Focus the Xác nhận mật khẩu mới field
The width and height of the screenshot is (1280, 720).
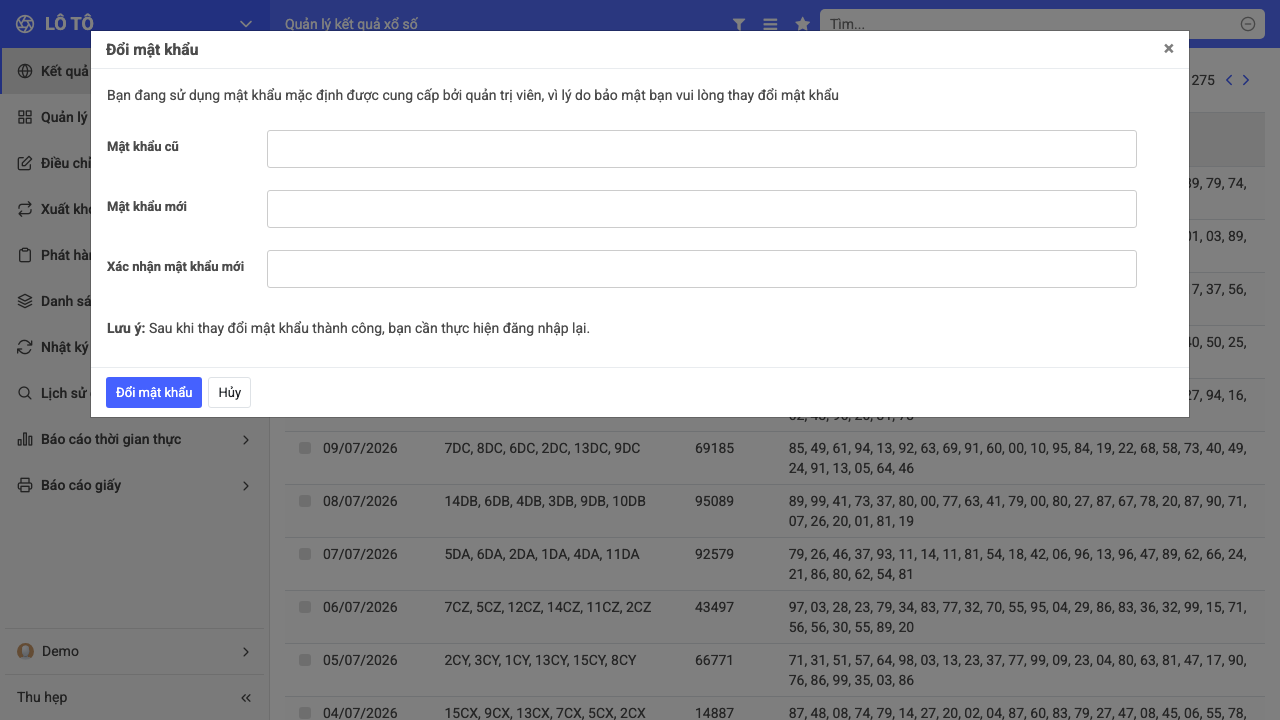tap(702, 269)
